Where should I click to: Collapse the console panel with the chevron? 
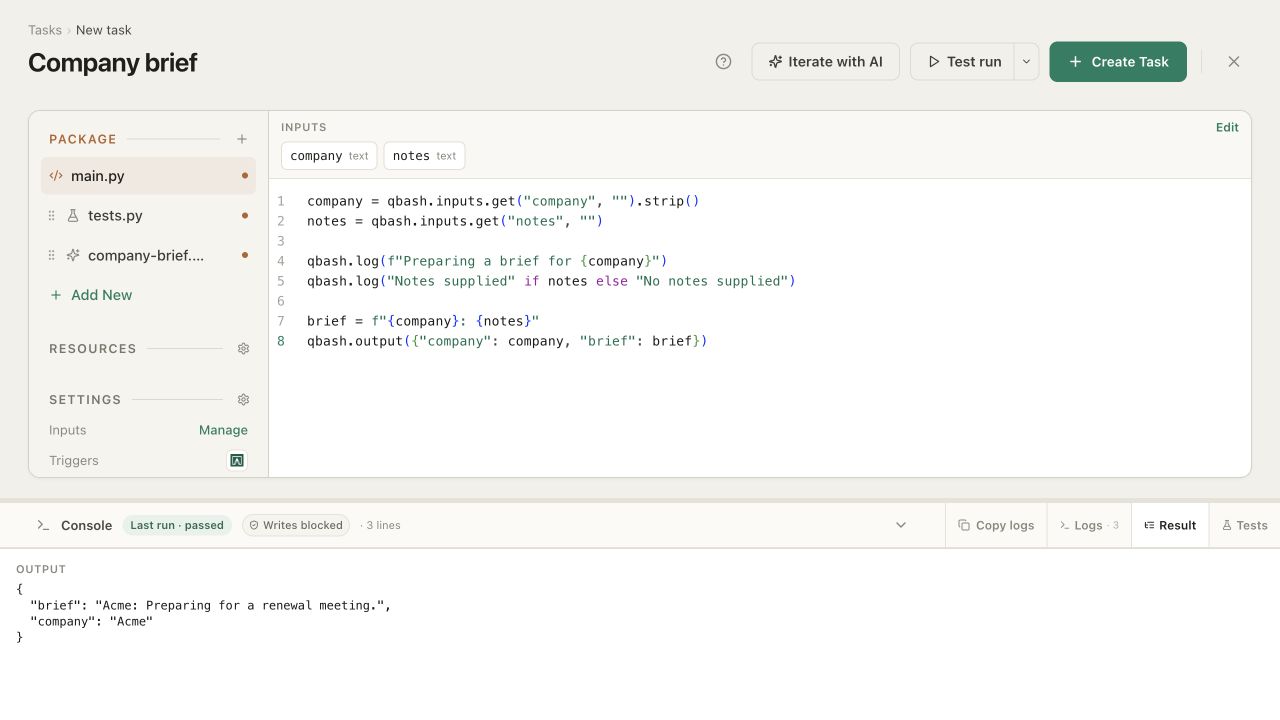(x=901, y=525)
